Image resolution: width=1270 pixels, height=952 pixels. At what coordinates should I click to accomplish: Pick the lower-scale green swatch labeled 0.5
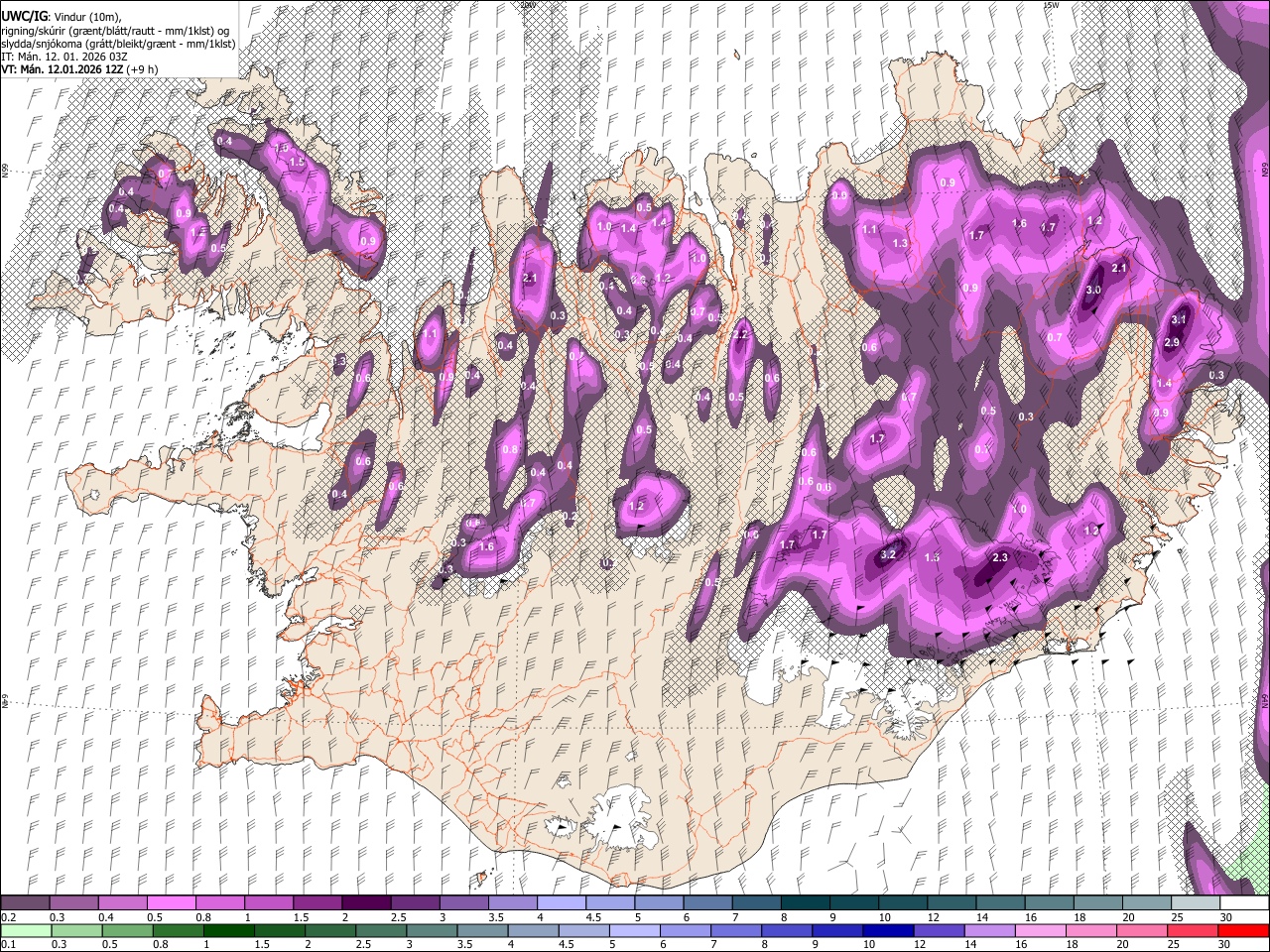(x=128, y=931)
